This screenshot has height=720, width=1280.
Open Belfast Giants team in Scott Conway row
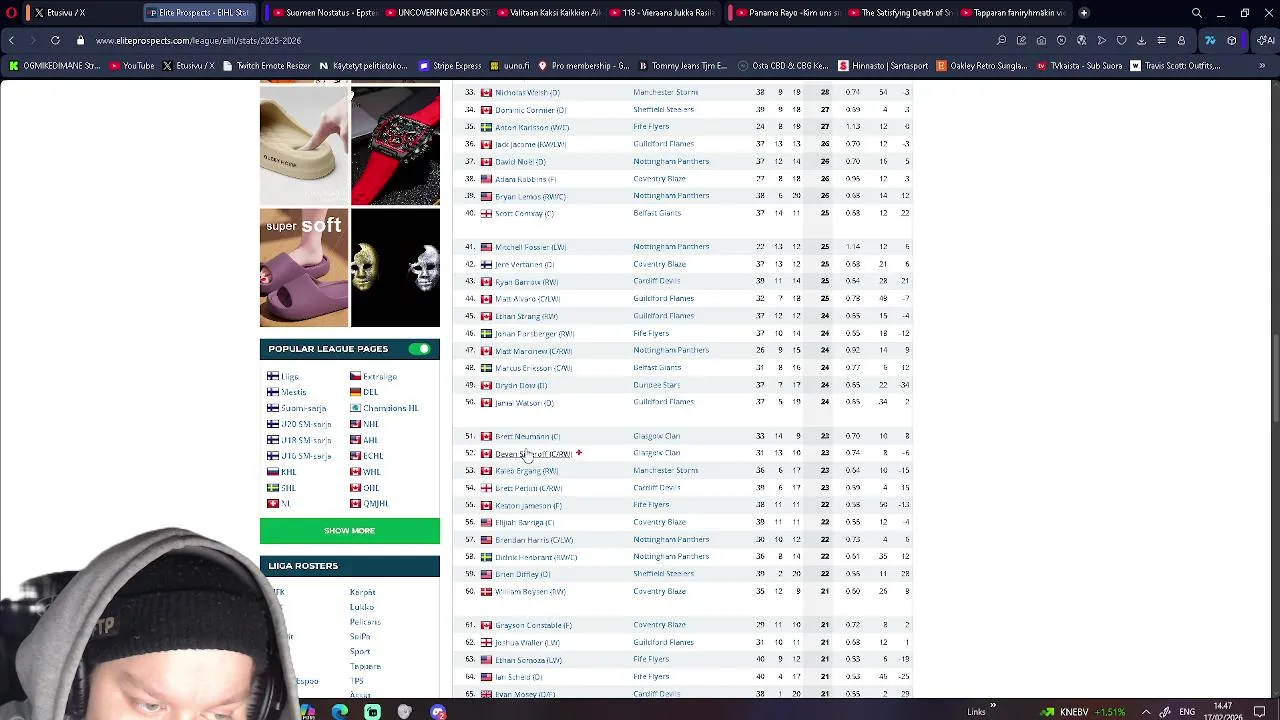(x=657, y=213)
